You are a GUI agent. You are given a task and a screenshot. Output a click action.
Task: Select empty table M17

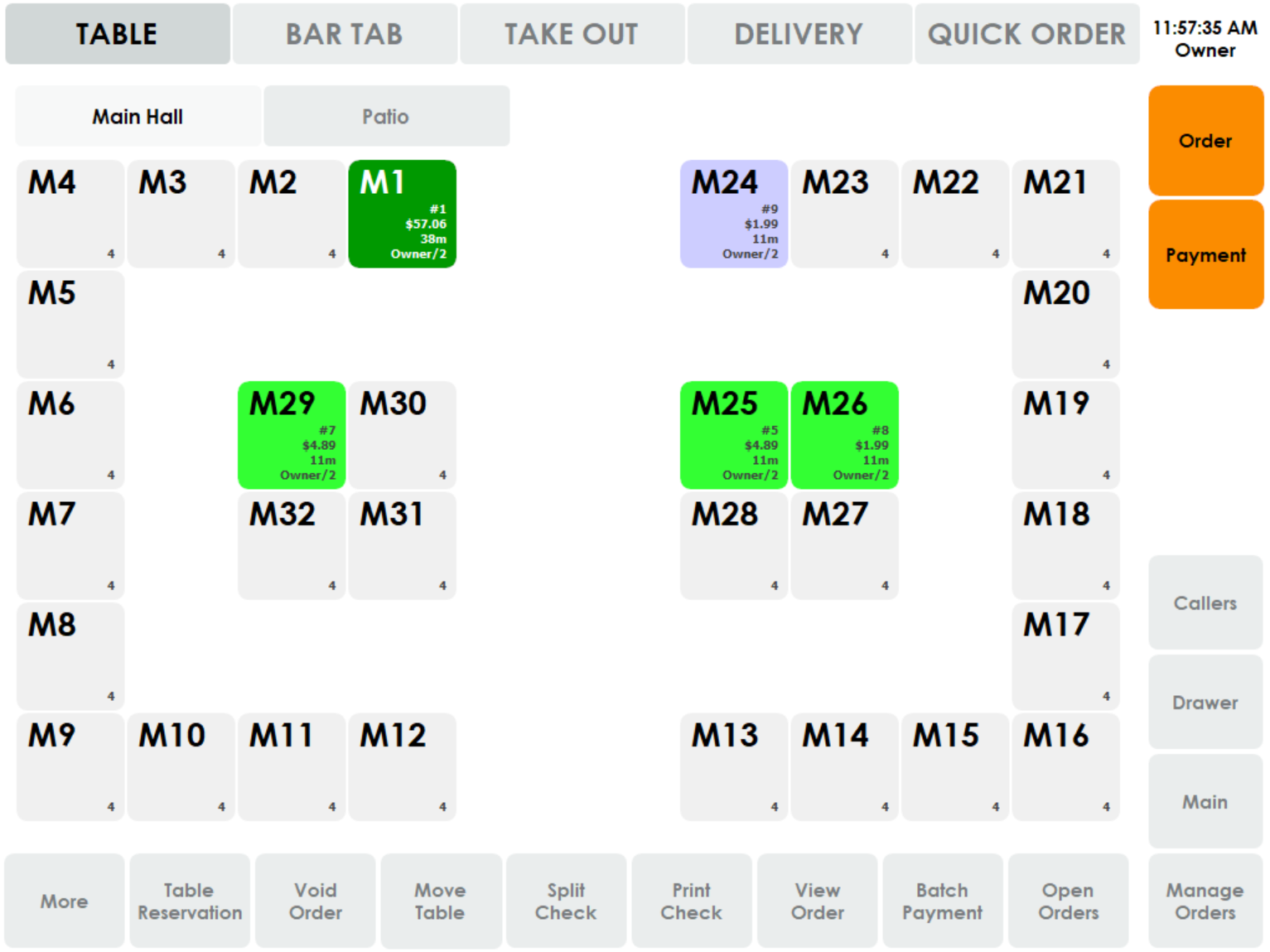pyautogui.click(x=1066, y=656)
